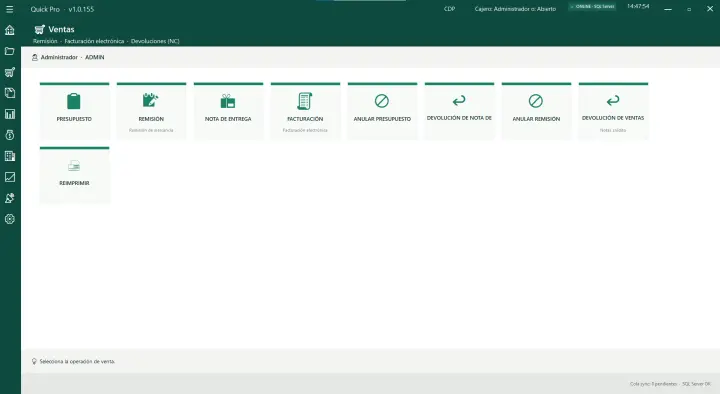Click the CDP label in title bar
The height and width of the screenshot is (394, 720).
click(450, 9)
